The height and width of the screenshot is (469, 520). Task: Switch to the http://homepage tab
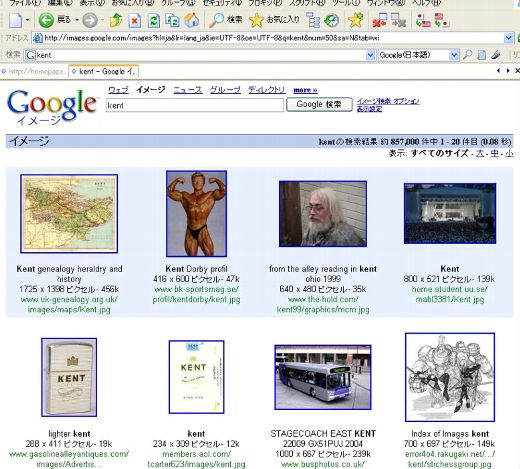35,71
